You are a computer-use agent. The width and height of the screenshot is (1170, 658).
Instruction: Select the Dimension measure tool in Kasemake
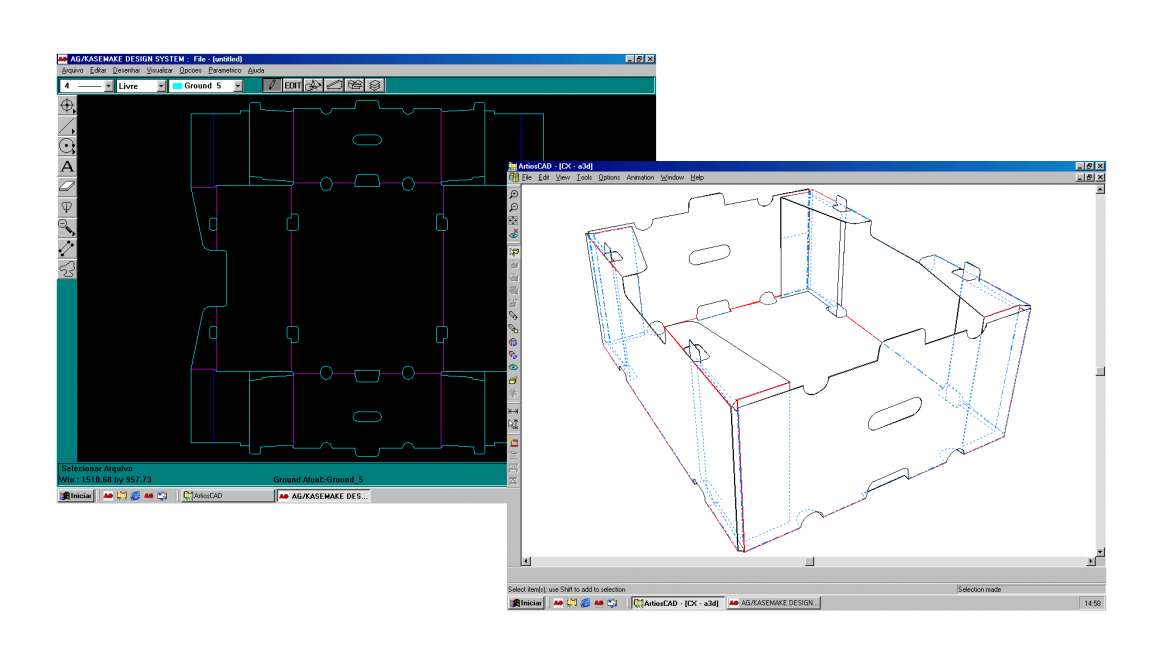67,248
